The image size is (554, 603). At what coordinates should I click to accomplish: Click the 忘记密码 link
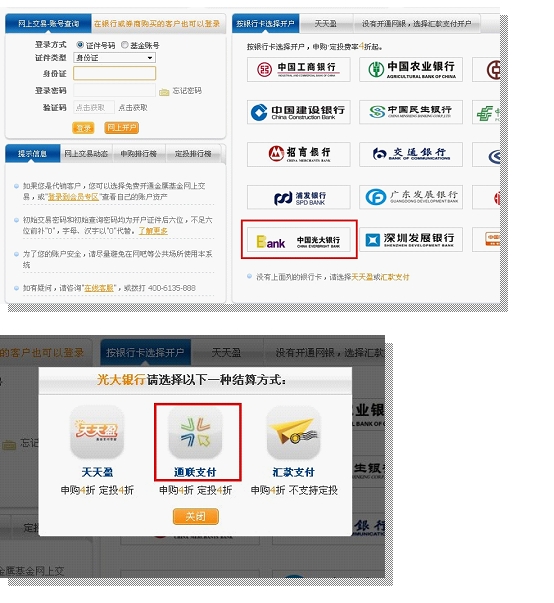pyautogui.click(x=187, y=91)
